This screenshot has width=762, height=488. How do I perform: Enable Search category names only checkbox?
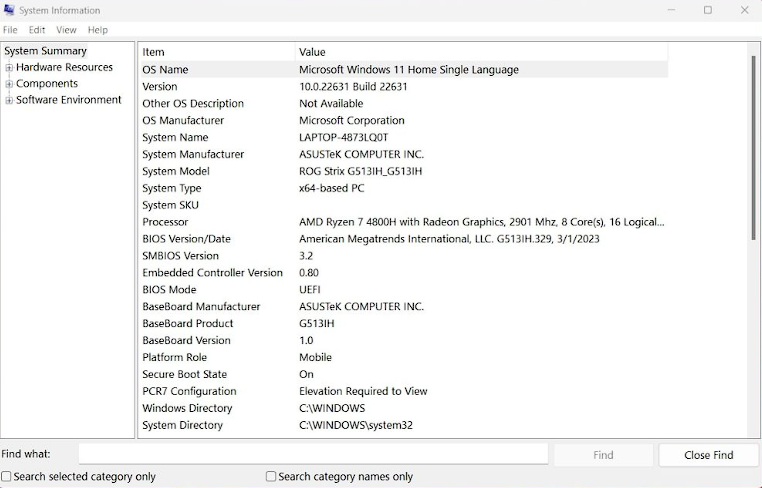pos(271,476)
